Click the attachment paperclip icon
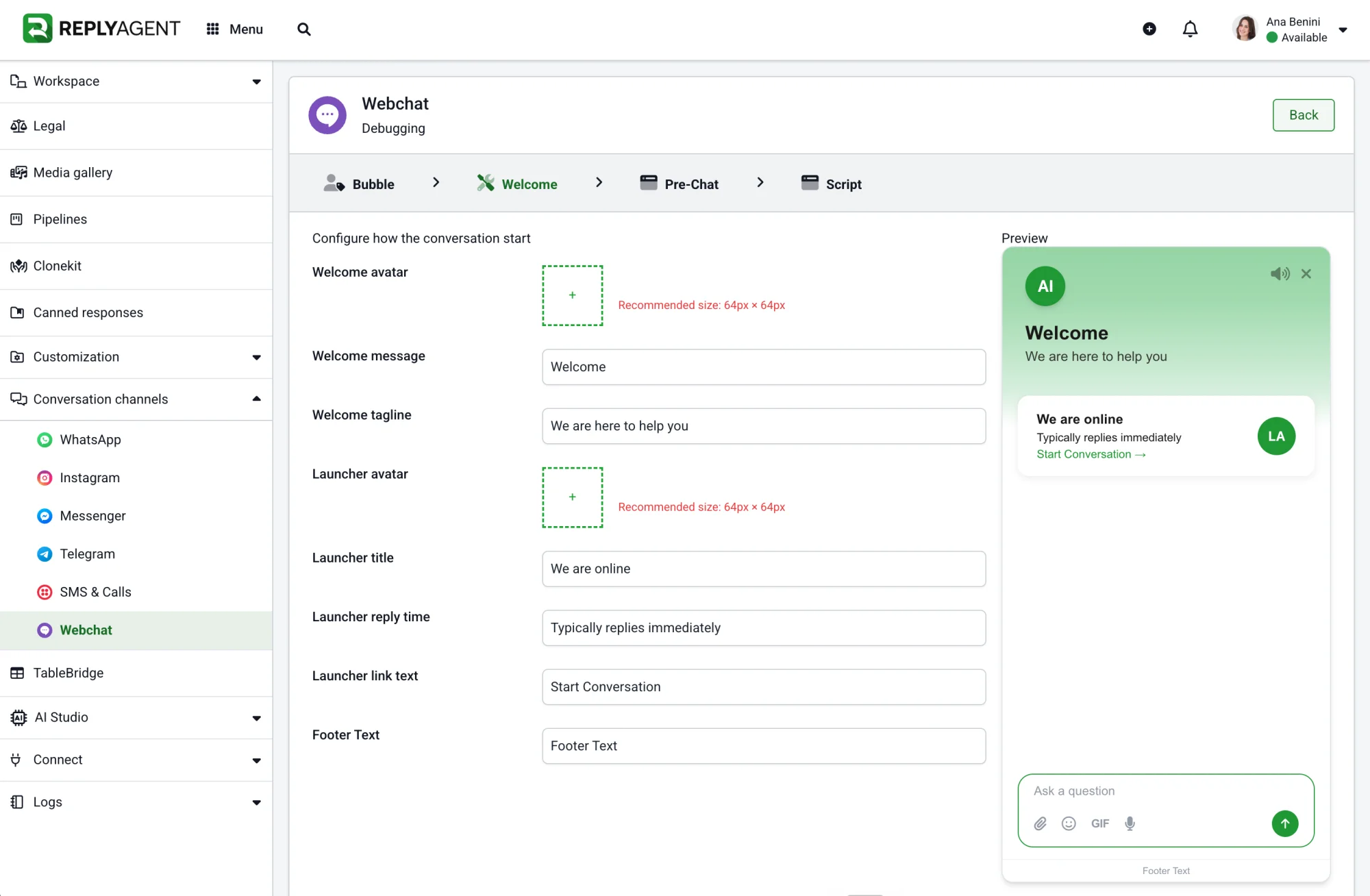This screenshot has height=896, width=1370. coord(1041,823)
